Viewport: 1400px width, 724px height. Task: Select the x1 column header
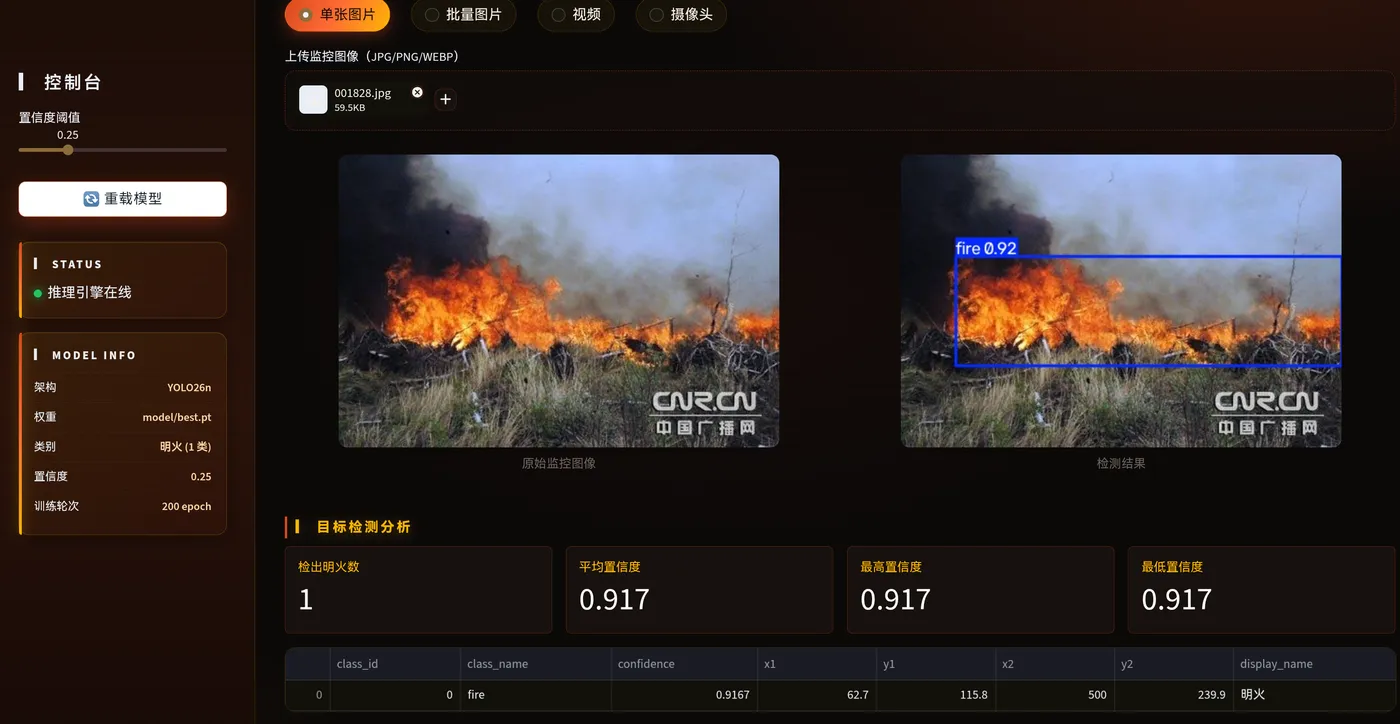click(817, 664)
